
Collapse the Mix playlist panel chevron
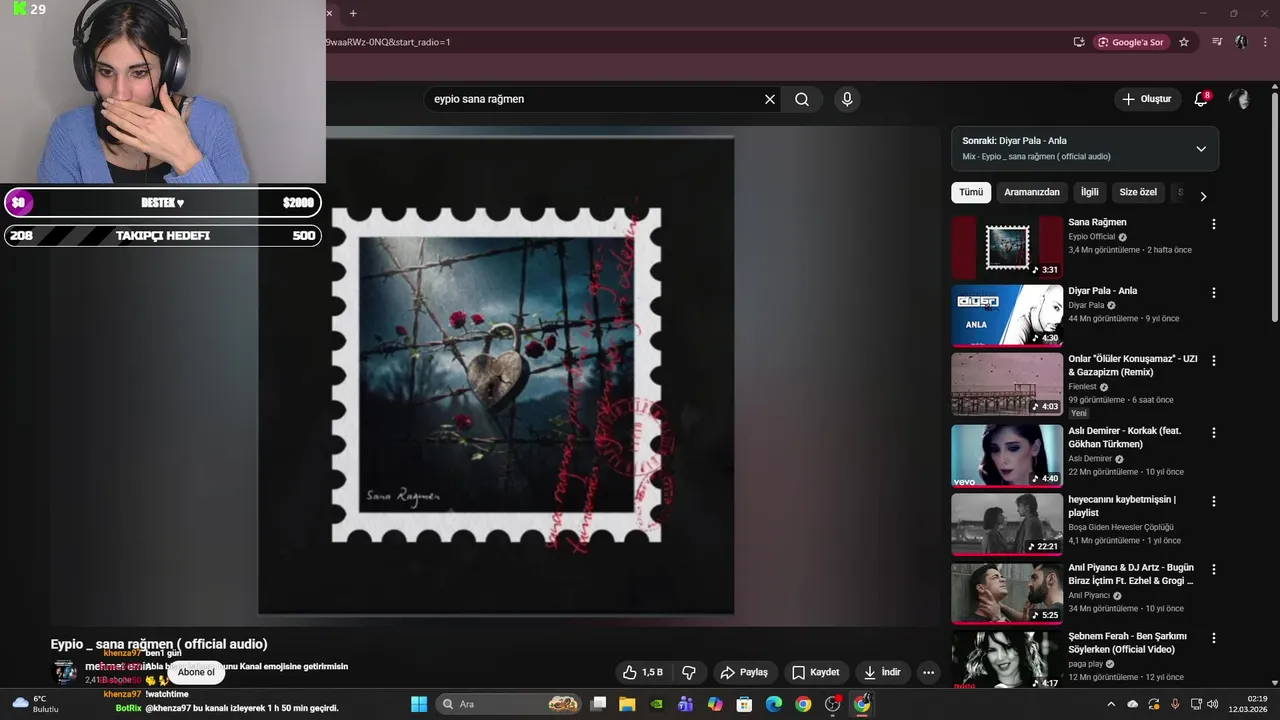click(x=1201, y=149)
